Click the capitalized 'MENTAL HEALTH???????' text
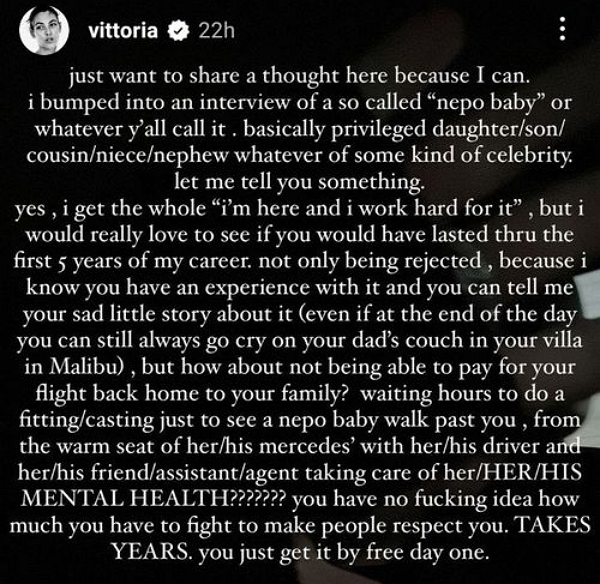 point(153,498)
